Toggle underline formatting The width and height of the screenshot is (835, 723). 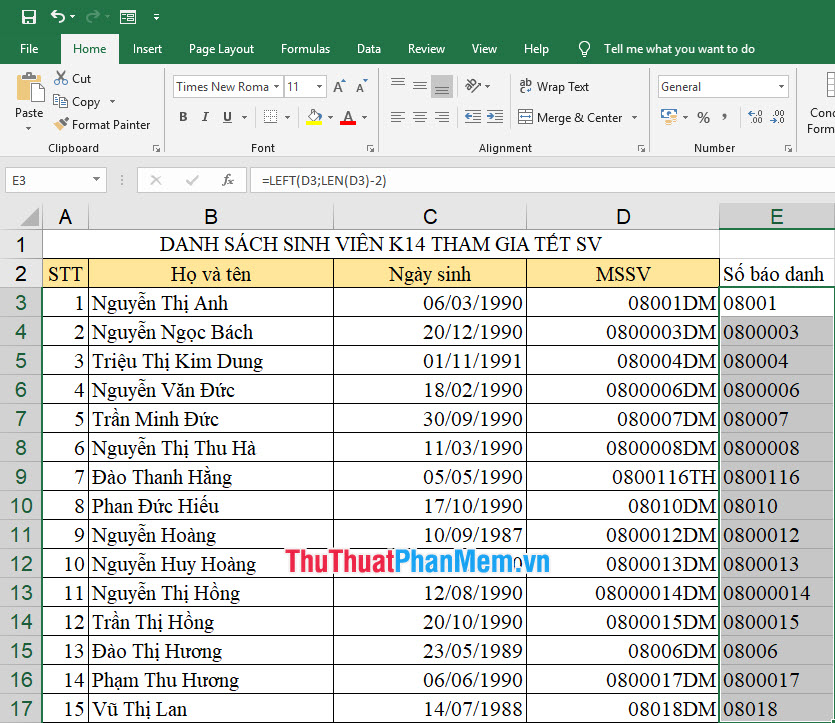point(229,117)
